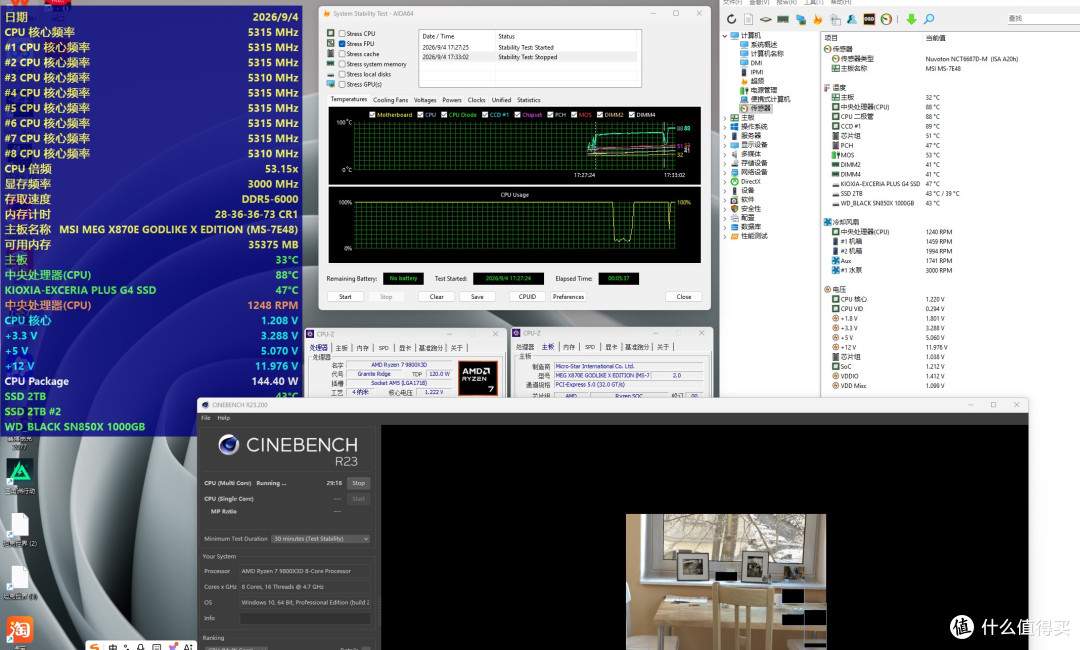1080x650 pixels.
Task: Select 传感器 item in AIDA64 tree
Action: coord(756,108)
